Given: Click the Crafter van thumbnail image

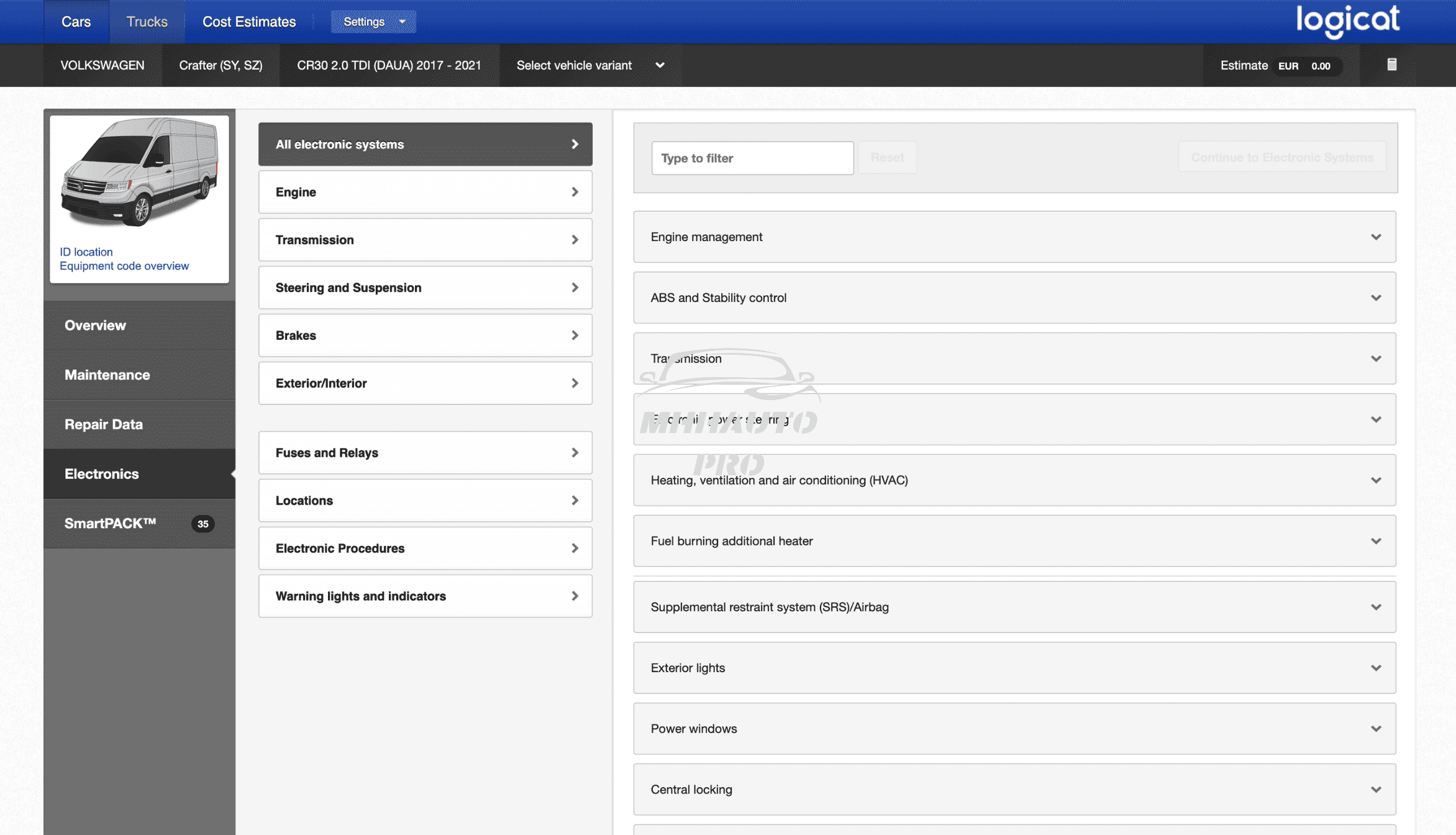Looking at the screenshot, I should pos(139,173).
